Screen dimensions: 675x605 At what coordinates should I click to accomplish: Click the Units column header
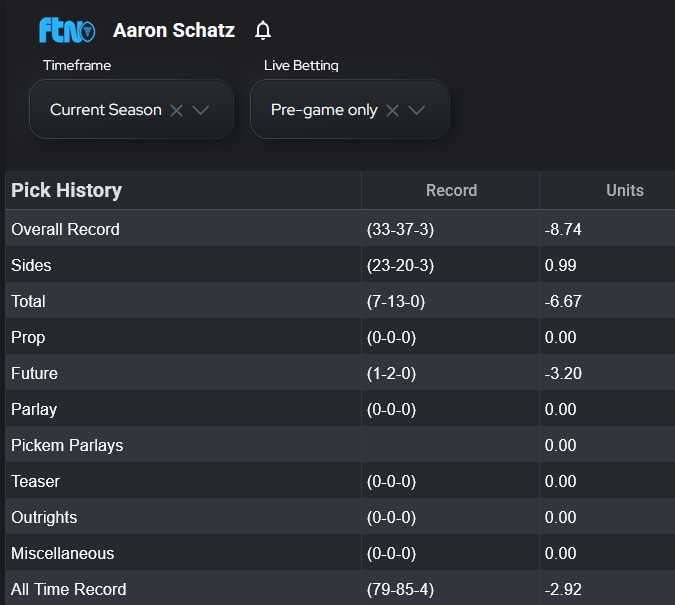coord(624,190)
